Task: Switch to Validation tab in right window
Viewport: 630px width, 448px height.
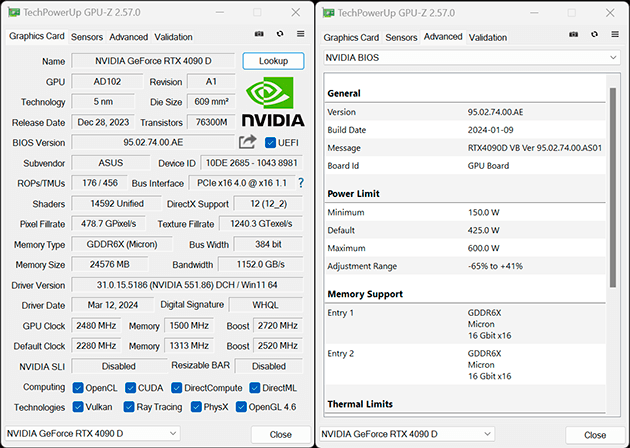Action: click(488, 37)
